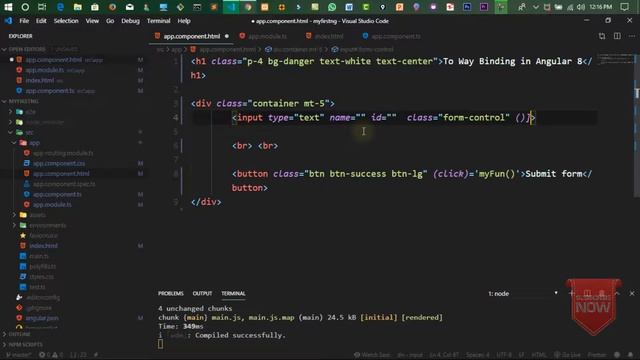Switch to the app.component.ts editor tab
The width and height of the screenshot is (640, 360).
click(x=395, y=36)
